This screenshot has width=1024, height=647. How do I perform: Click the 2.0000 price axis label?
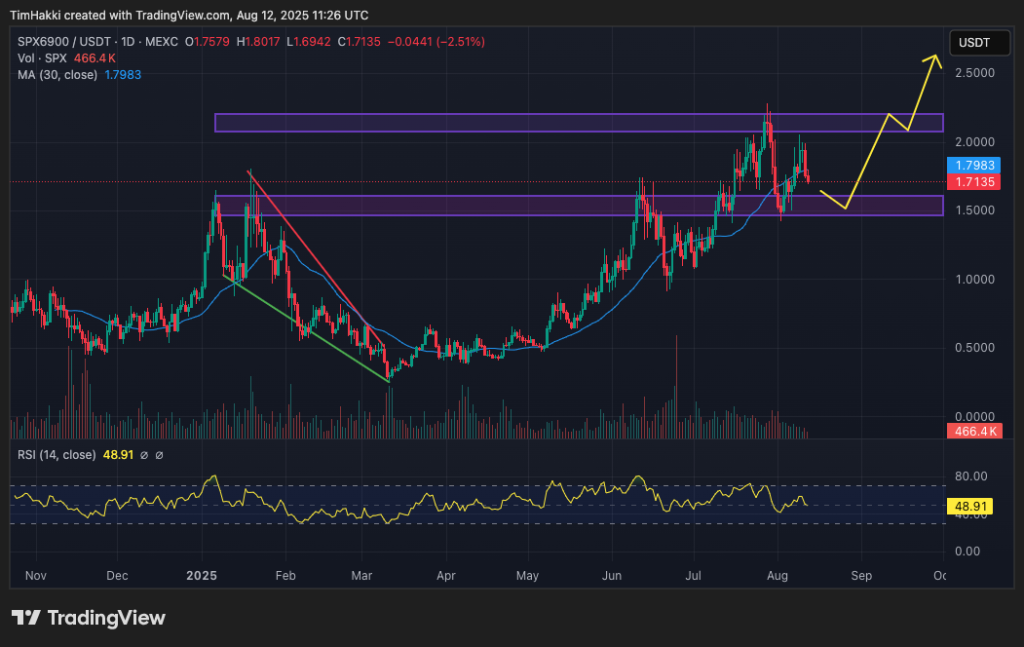(974, 142)
